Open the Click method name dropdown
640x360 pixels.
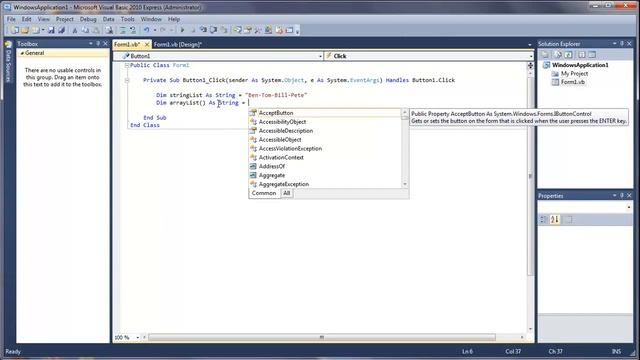click(531, 56)
